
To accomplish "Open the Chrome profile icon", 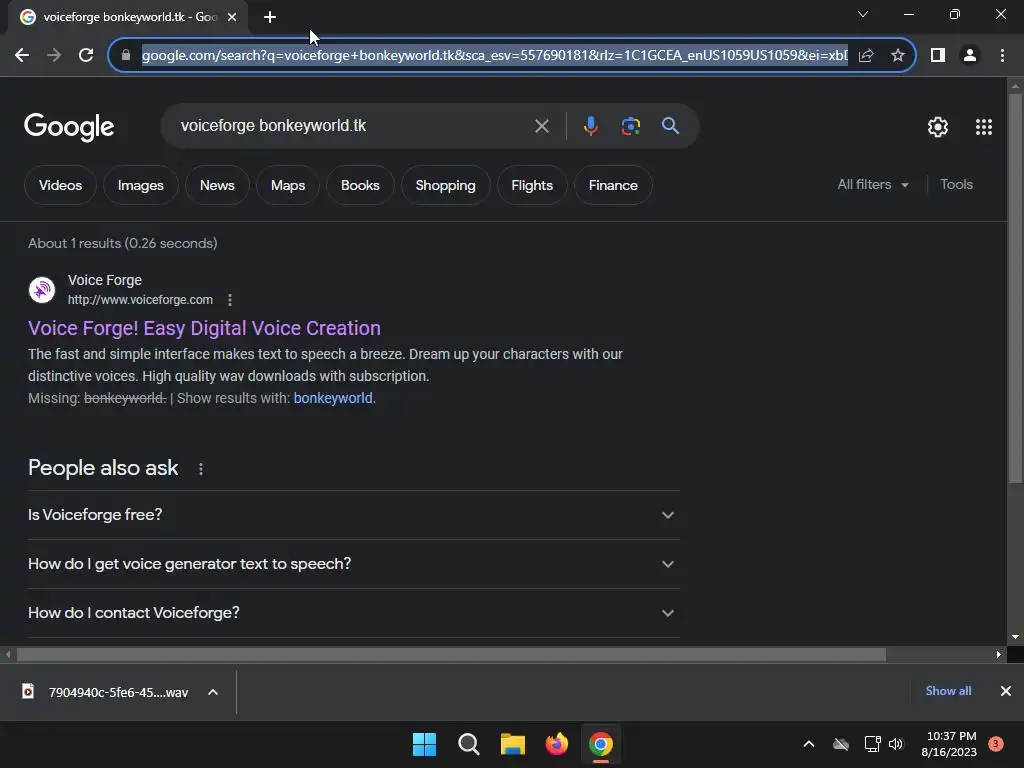I will (x=970, y=56).
